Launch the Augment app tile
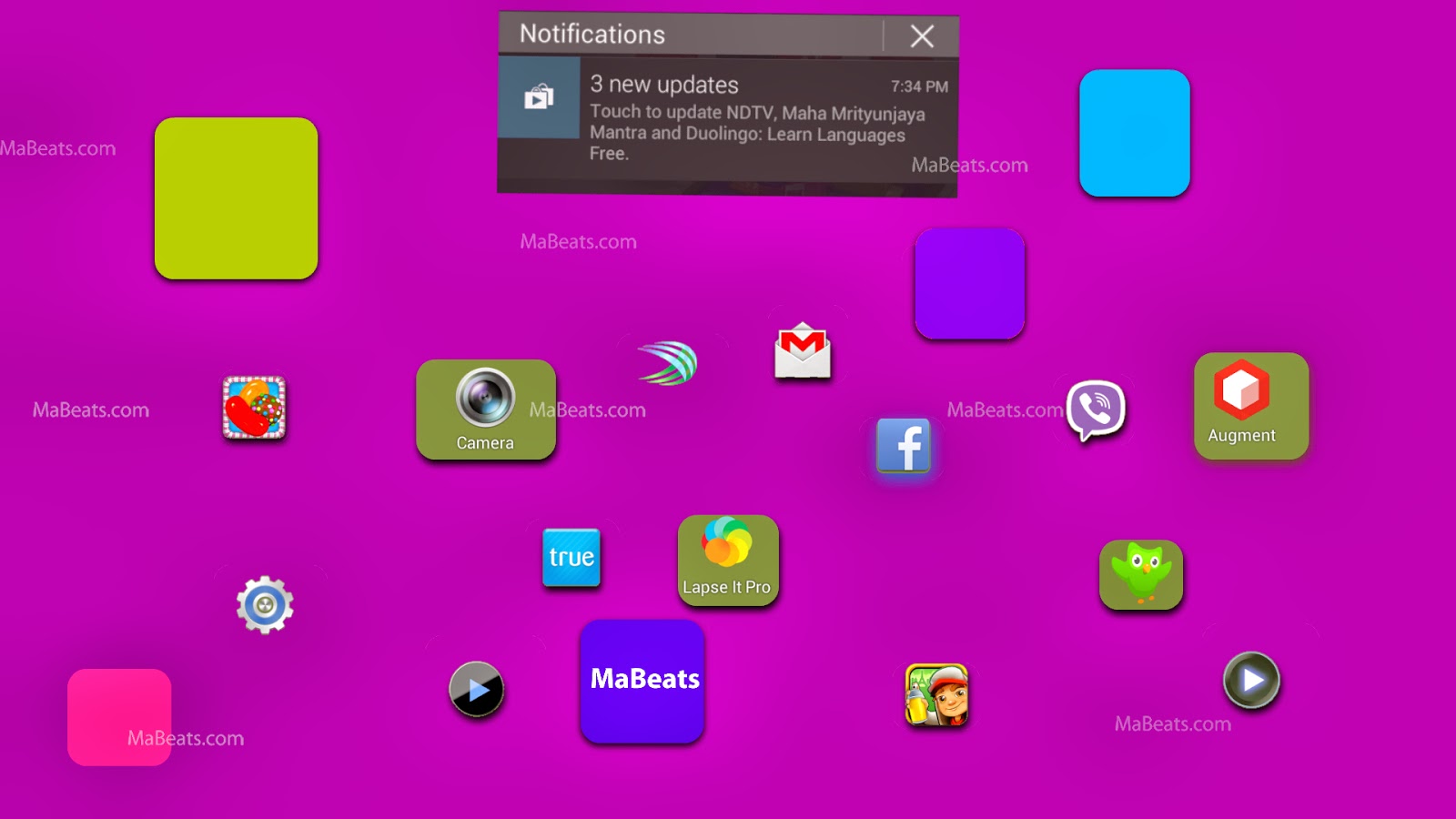This screenshot has height=819, width=1456. click(x=1251, y=406)
